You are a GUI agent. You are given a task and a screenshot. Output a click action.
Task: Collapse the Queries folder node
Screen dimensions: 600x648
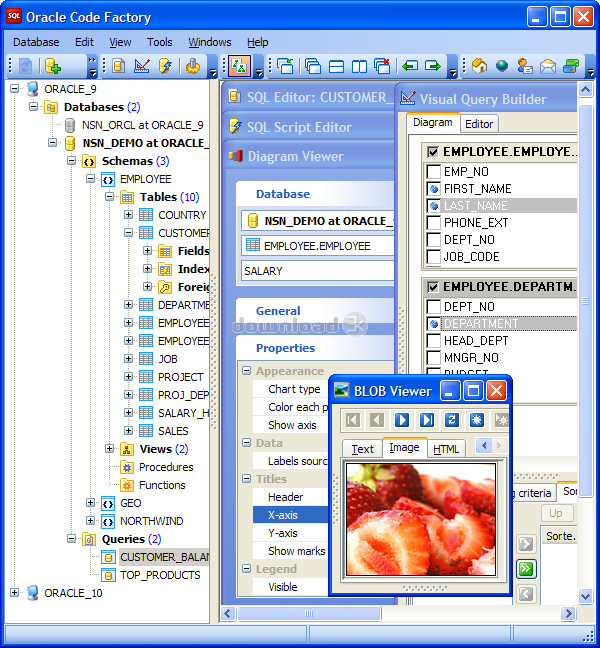[71, 538]
